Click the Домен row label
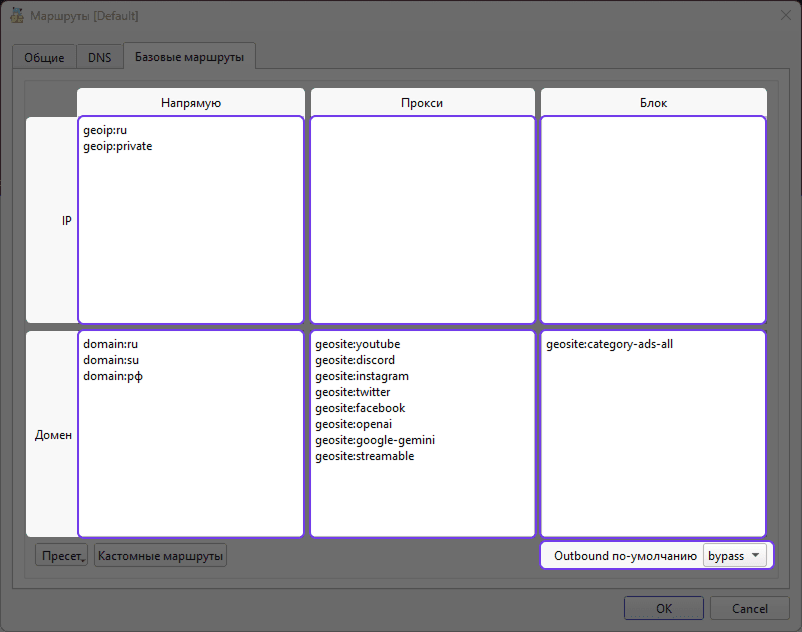 (53, 435)
